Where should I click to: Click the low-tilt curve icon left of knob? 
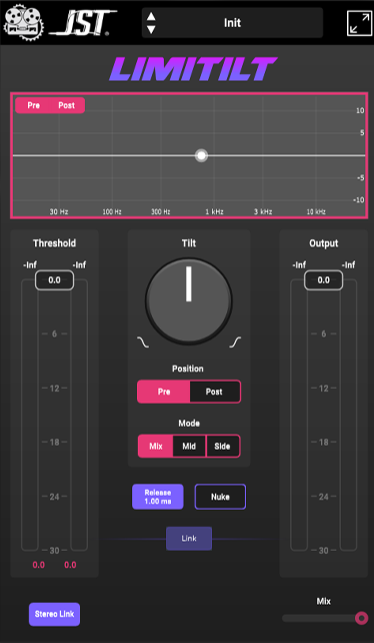click(143, 342)
